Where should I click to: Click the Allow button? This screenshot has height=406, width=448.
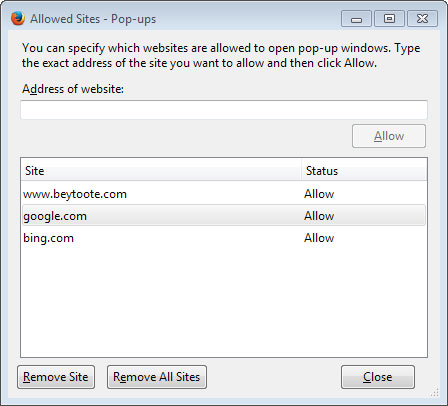389,136
